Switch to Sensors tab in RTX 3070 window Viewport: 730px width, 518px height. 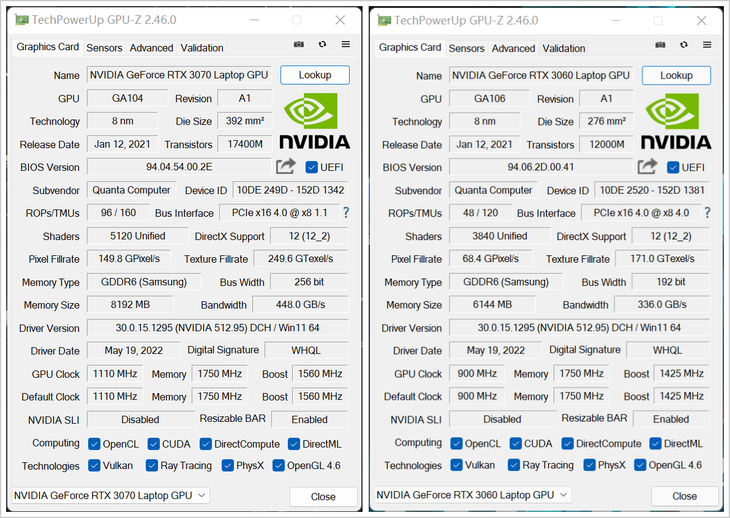click(x=104, y=48)
